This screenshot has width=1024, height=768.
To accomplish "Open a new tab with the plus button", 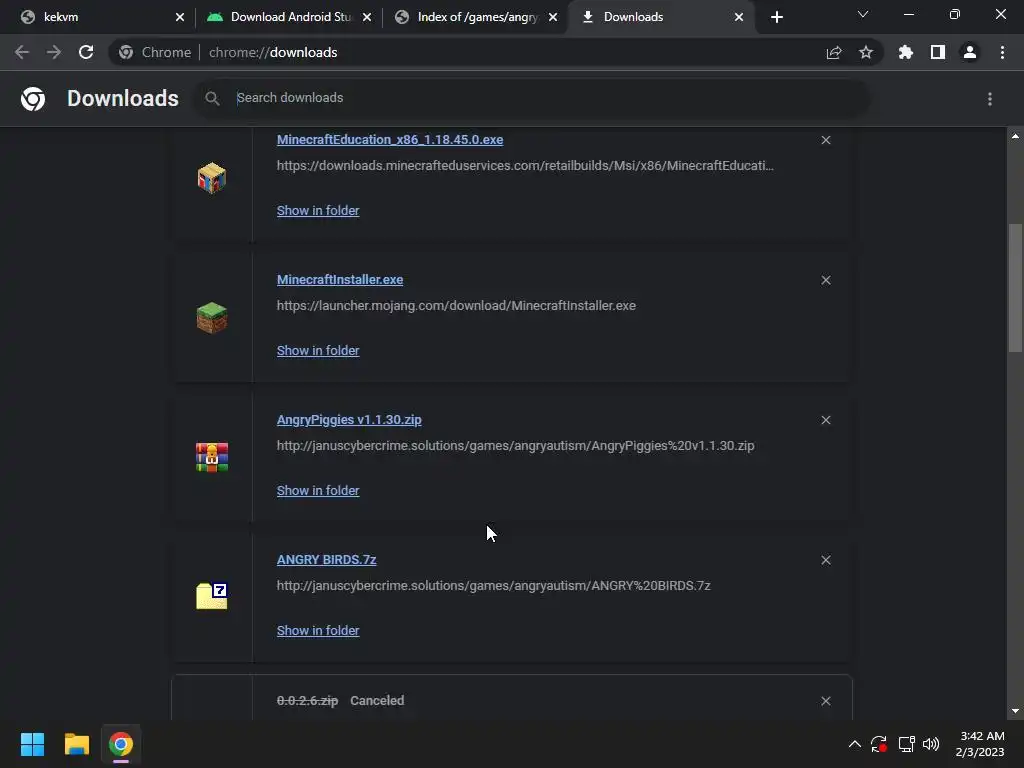I will click(776, 17).
